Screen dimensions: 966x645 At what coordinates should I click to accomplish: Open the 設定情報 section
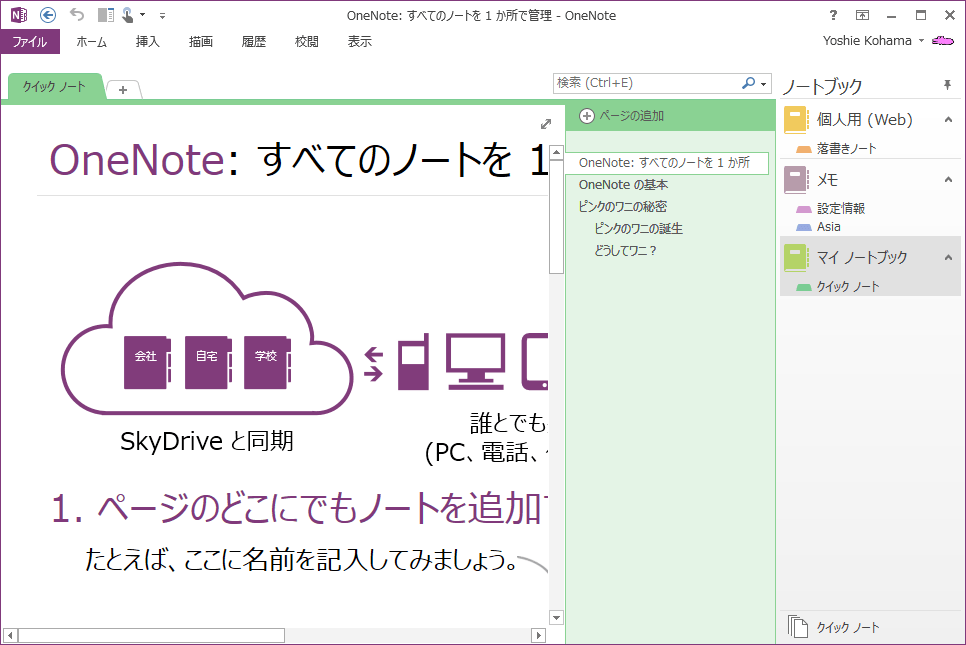coord(841,208)
